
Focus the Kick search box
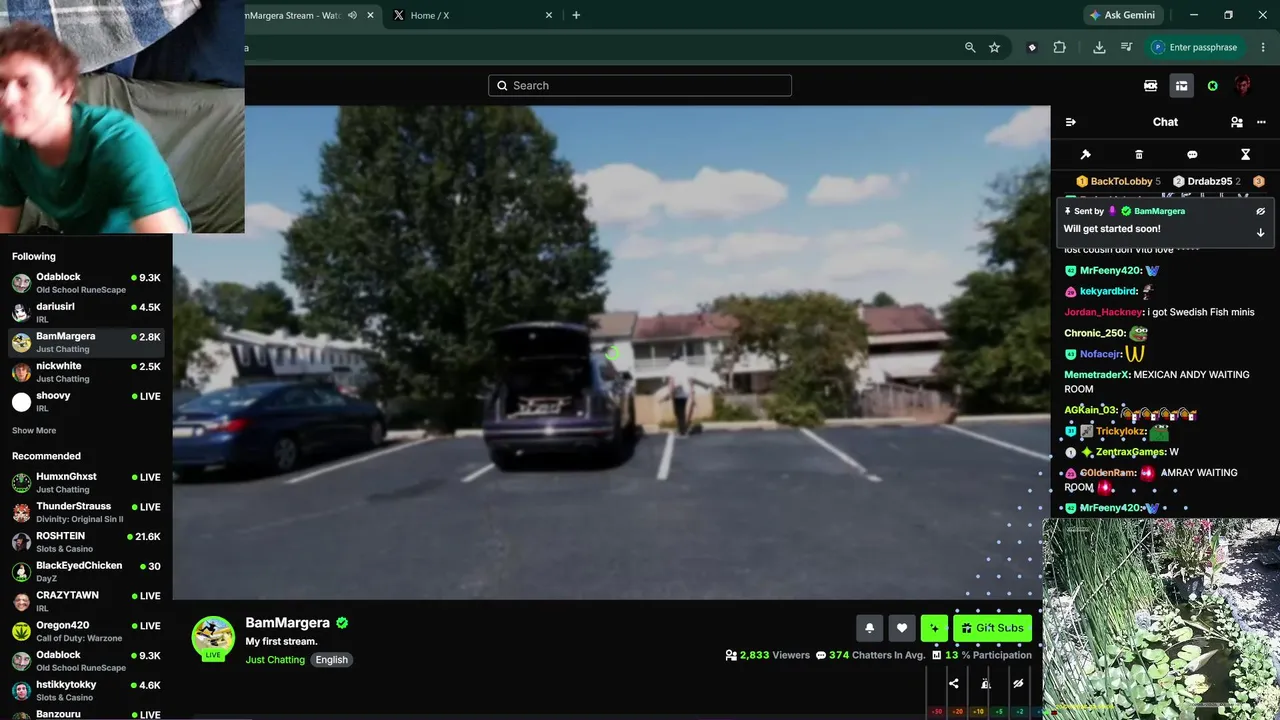click(x=640, y=85)
